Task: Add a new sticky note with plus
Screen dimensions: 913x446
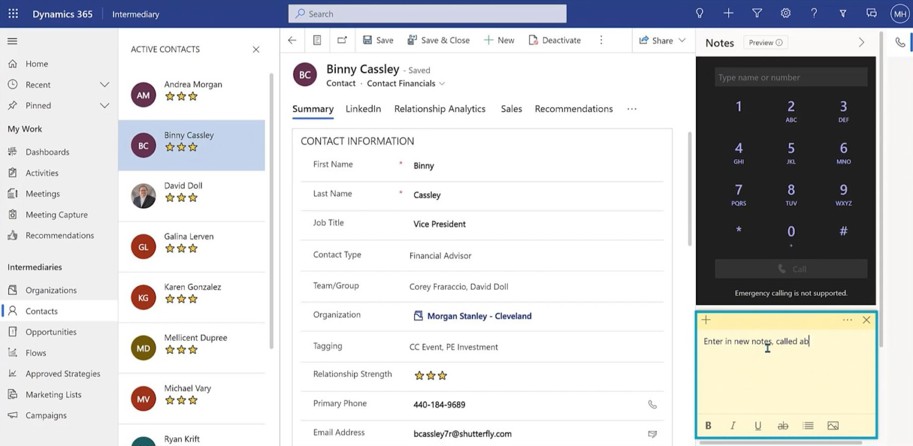Action: 706,320
